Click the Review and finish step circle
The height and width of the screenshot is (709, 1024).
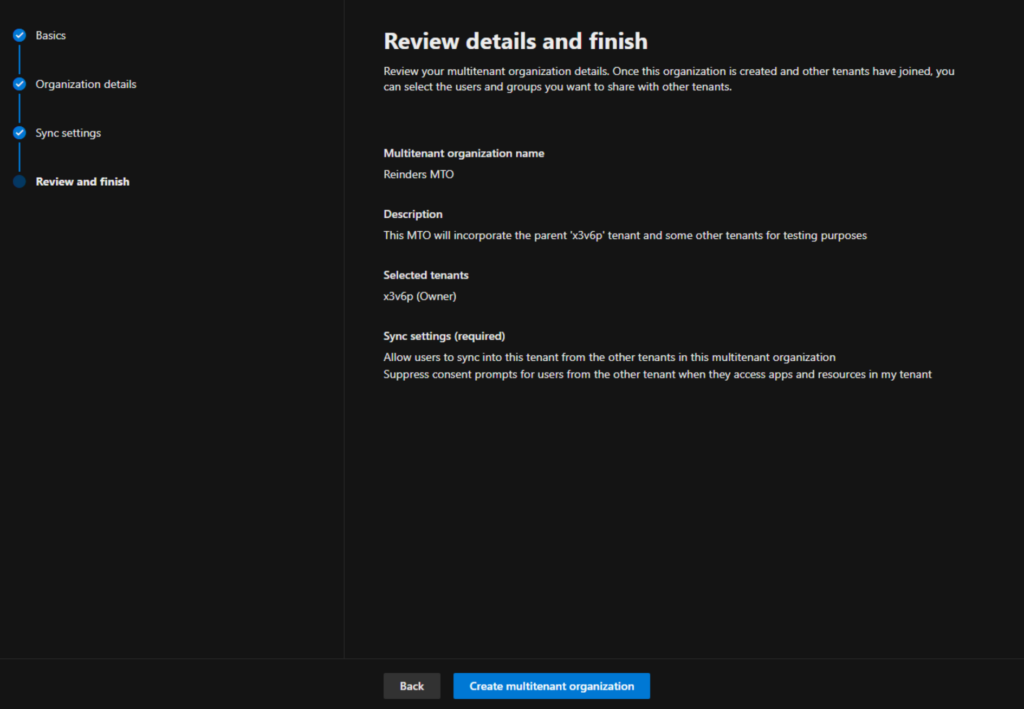pos(20,181)
